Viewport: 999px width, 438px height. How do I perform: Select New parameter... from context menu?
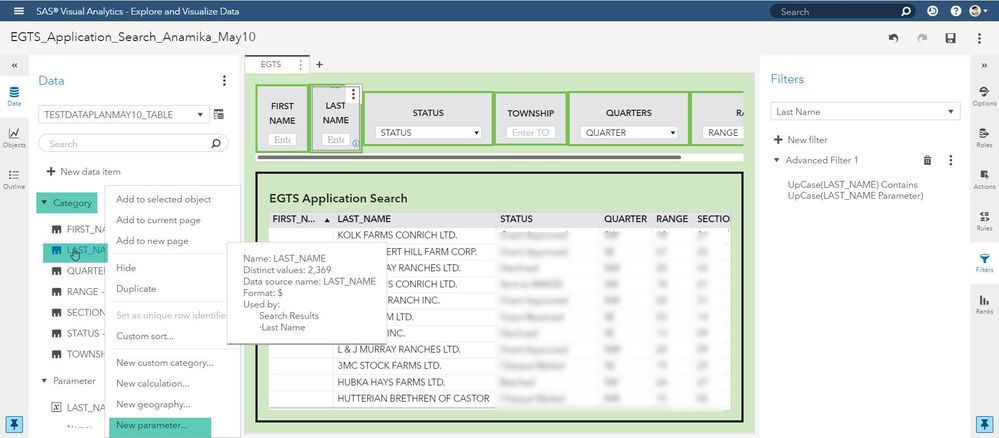pyautogui.click(x=151, y=425)
